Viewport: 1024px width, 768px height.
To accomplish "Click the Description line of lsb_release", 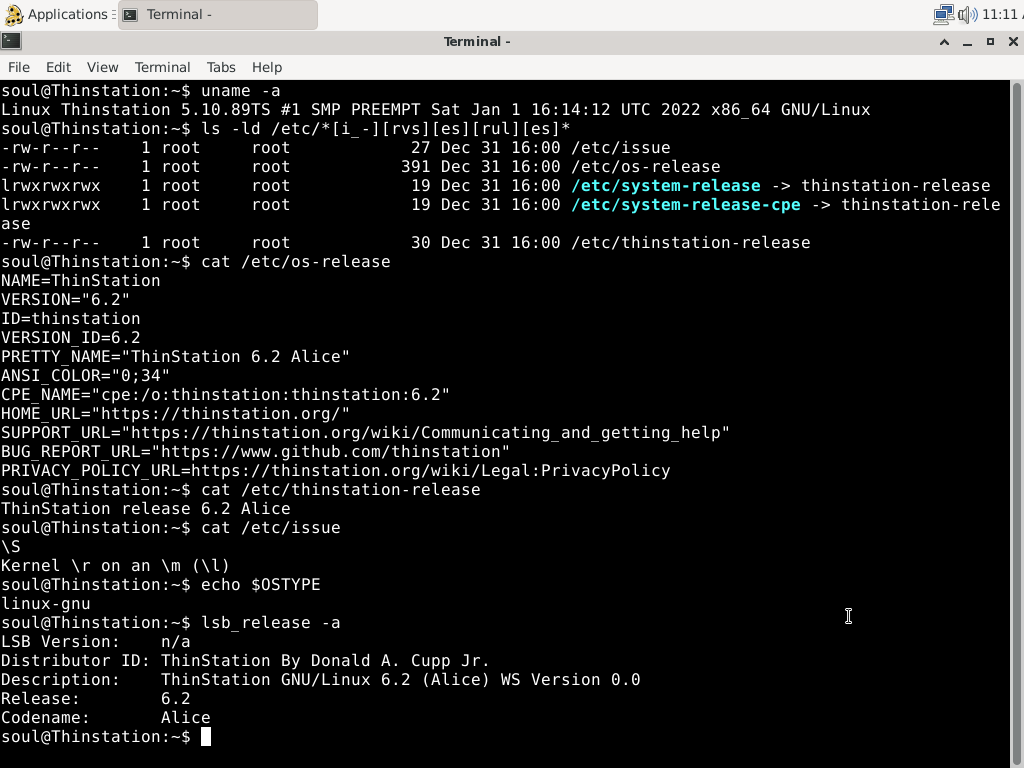I will click(x=321, y=679).
